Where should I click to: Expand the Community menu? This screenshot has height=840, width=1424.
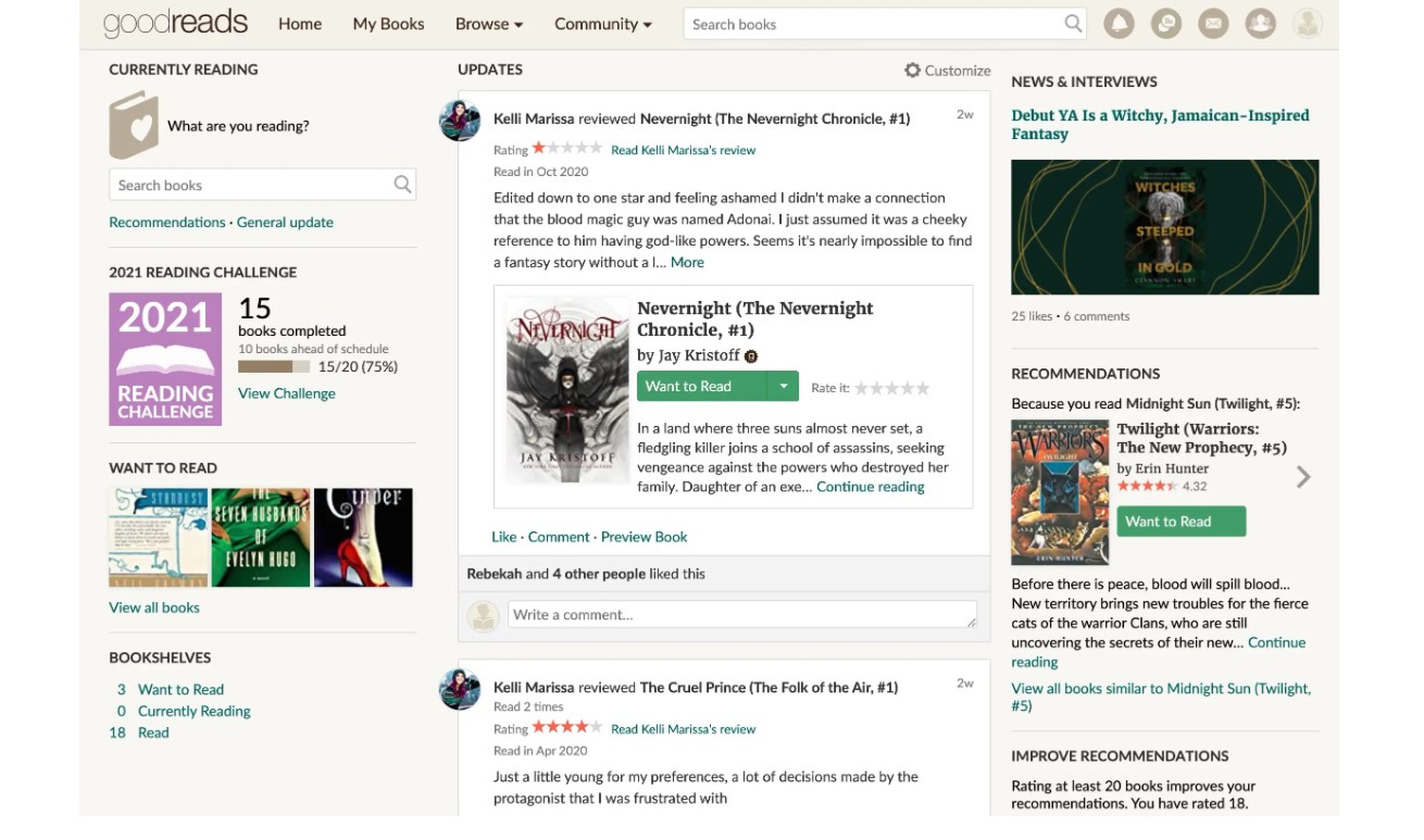point(603,24)
